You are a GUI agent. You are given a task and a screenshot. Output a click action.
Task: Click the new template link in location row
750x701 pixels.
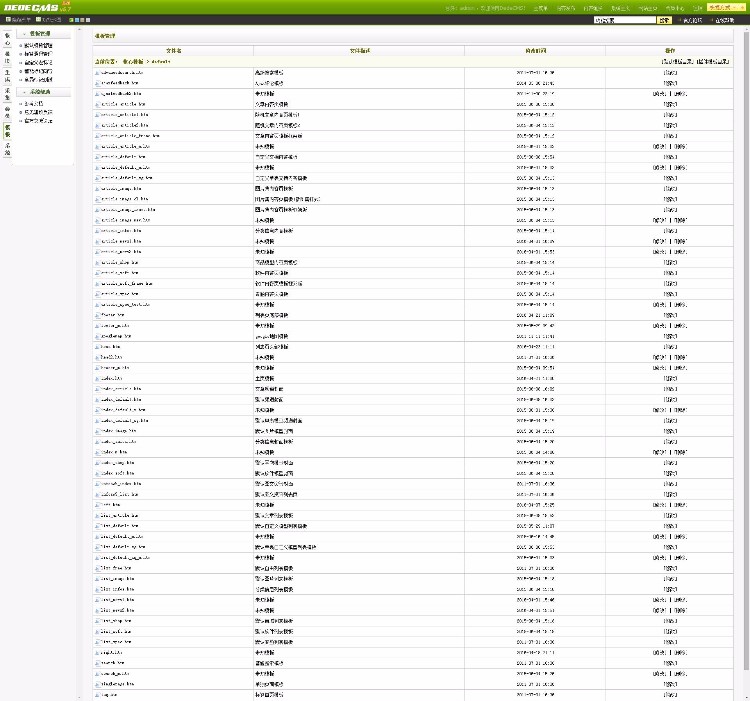[678, 62]
